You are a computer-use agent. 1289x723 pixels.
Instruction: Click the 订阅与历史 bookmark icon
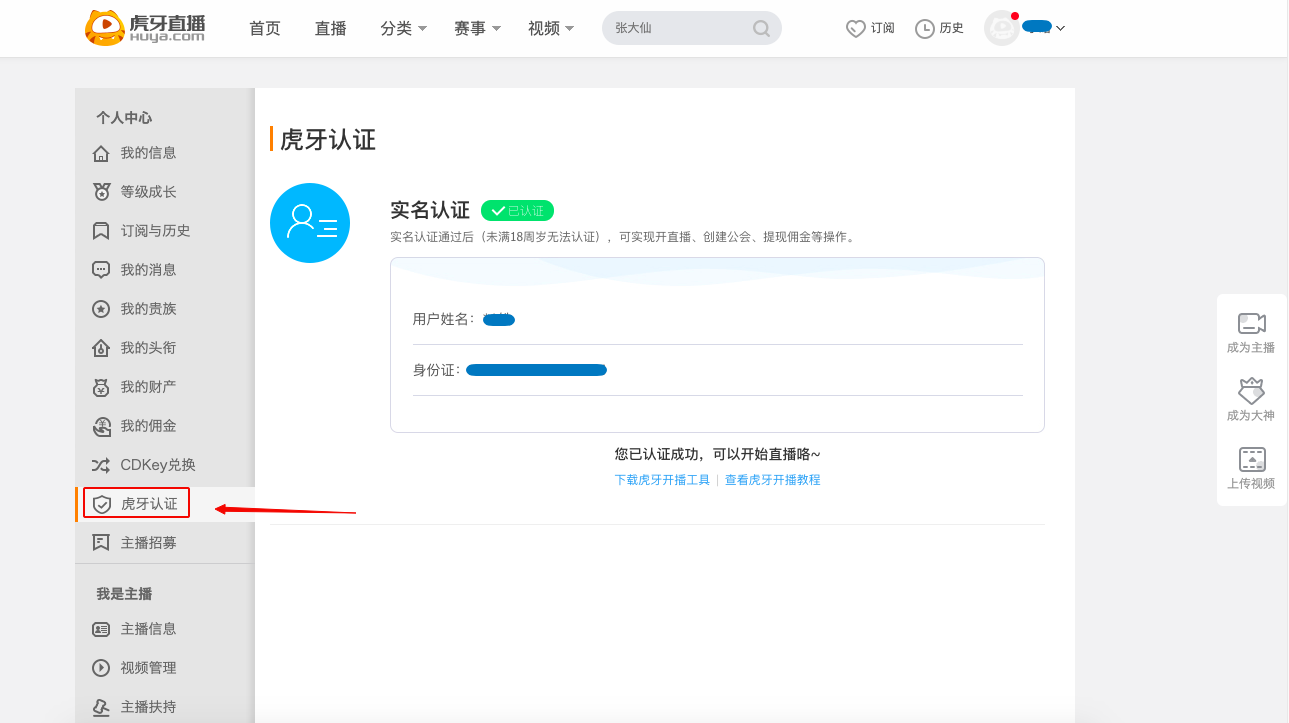pyautogui.click(x=101, y=231)
